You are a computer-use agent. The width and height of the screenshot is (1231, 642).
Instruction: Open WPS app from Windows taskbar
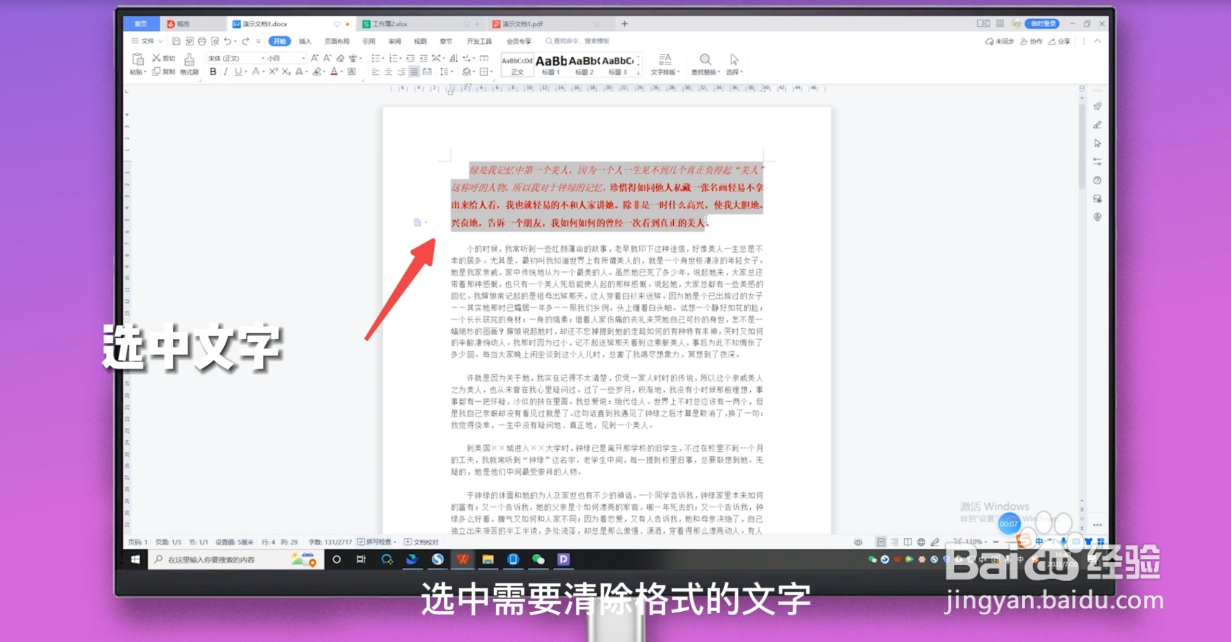464,559
